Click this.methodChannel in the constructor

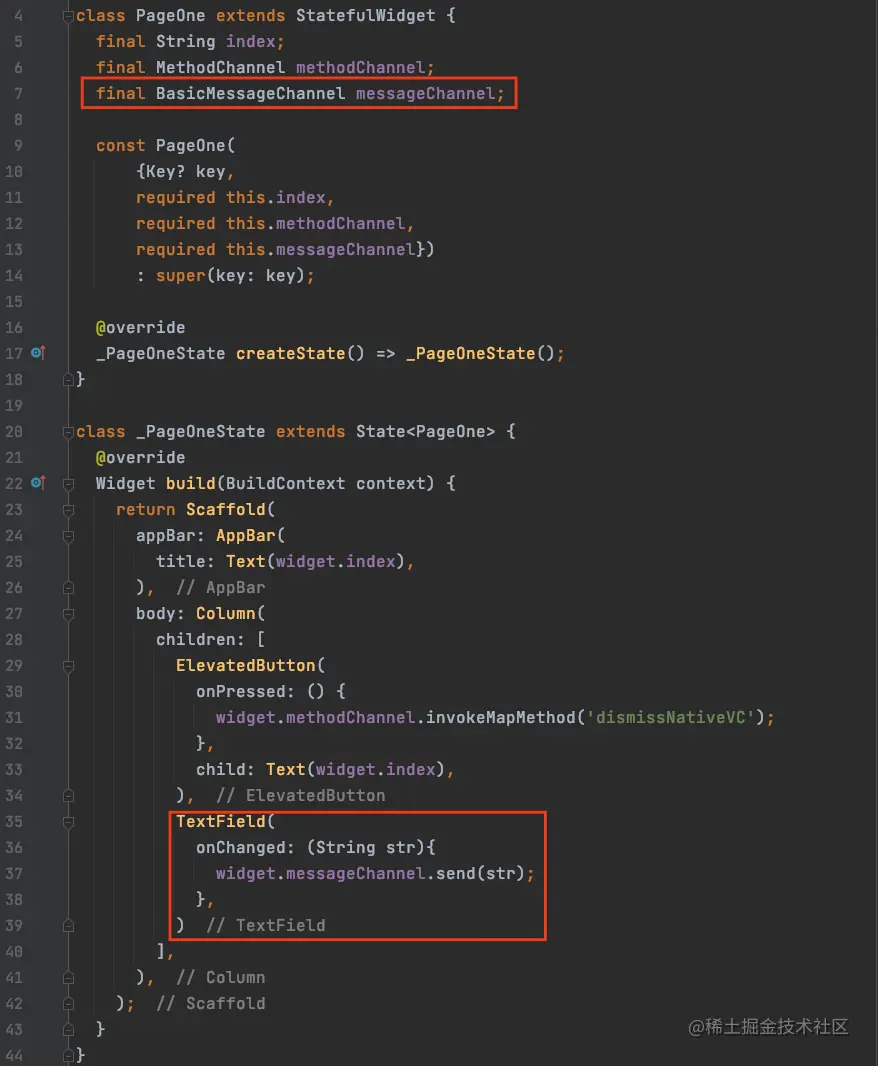click(316, 223)
